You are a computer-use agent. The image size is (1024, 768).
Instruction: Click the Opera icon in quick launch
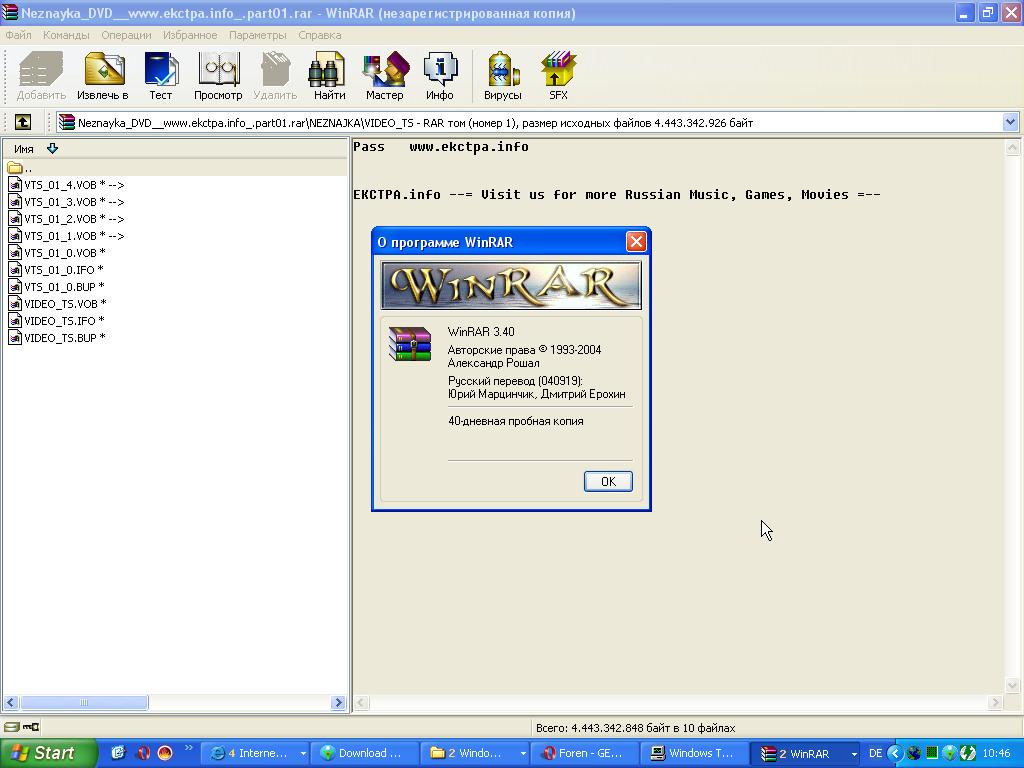142,753
